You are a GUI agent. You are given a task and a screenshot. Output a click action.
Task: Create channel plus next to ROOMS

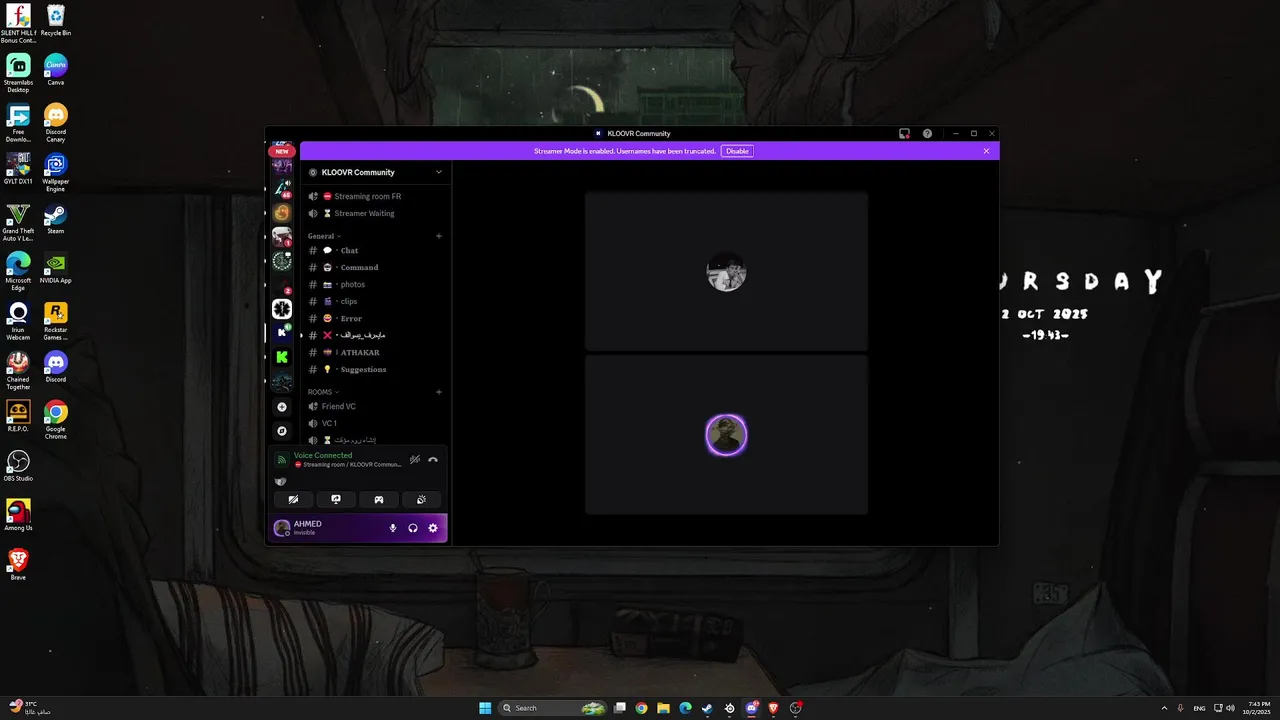439,392
